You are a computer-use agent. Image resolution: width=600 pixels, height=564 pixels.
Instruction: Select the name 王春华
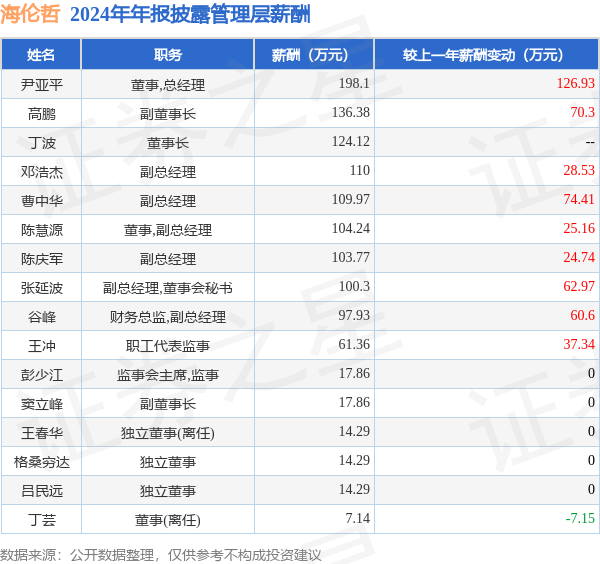tap(41, 433)
